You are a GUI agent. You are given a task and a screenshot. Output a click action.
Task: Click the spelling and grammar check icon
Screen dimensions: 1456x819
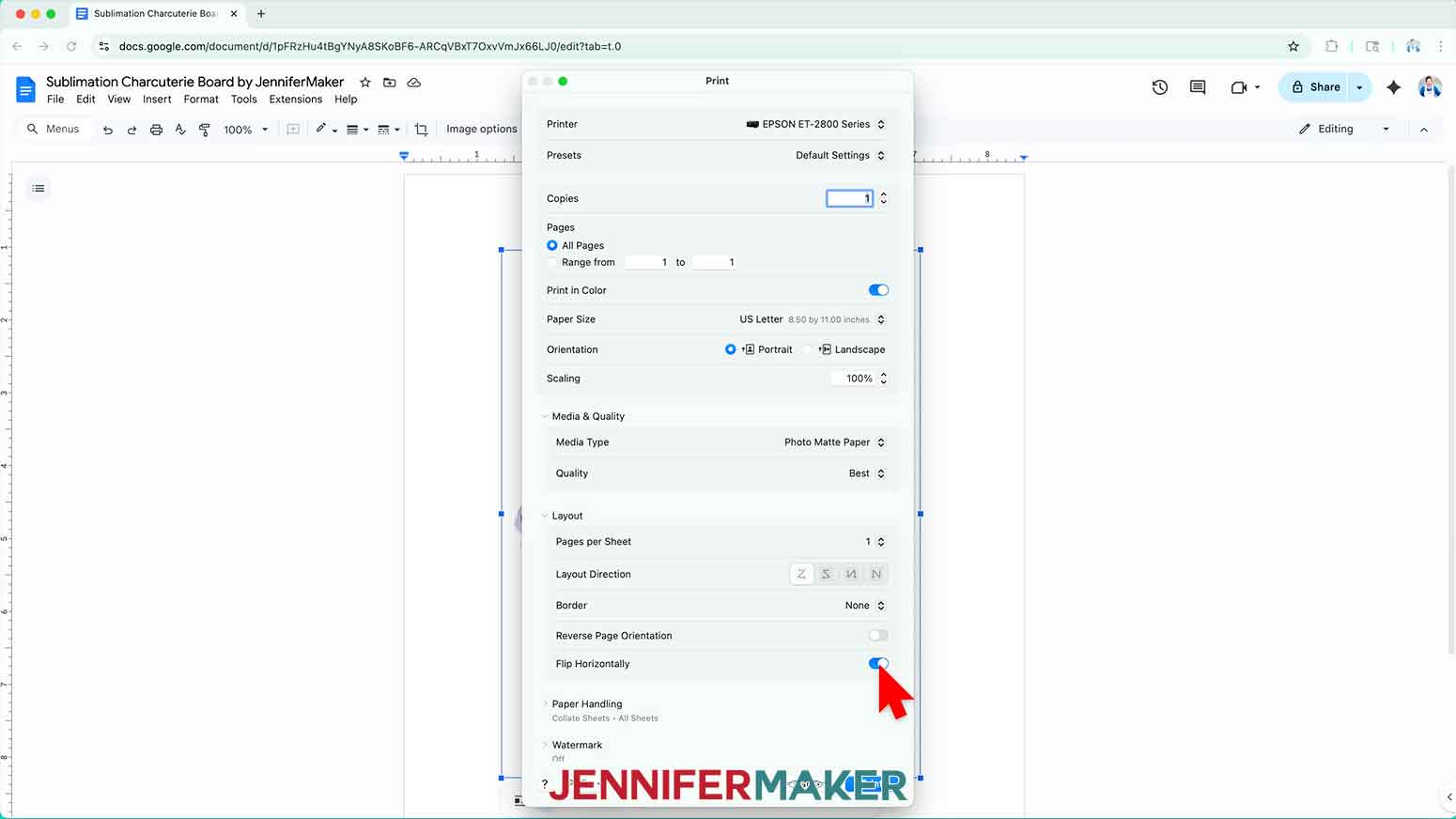(x=180, y=130)
